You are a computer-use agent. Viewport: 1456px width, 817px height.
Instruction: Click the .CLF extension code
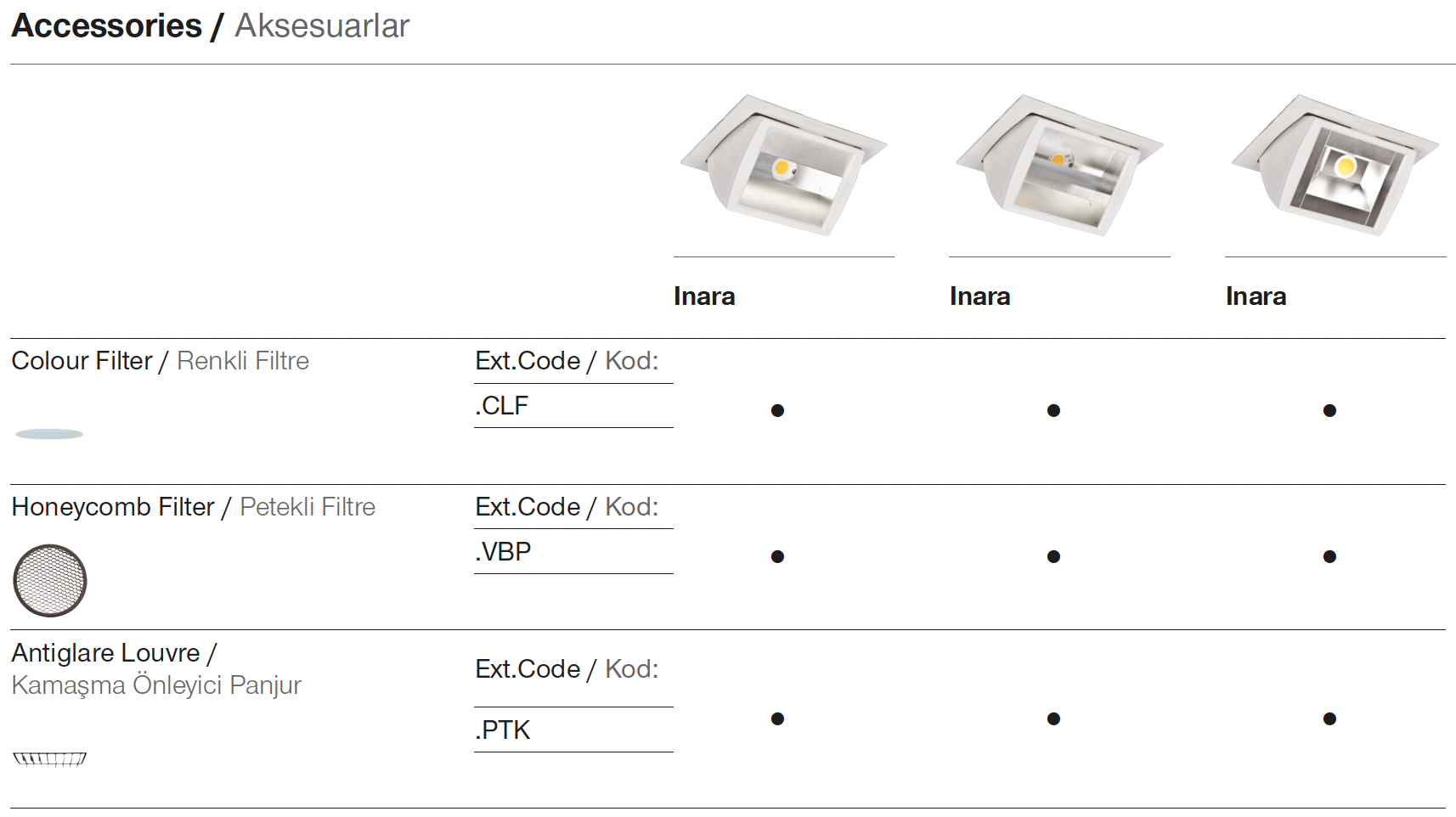tap(502, 406)
